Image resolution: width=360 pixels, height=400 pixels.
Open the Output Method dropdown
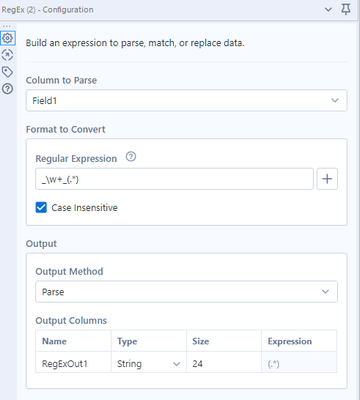click(x=186, y=292)
